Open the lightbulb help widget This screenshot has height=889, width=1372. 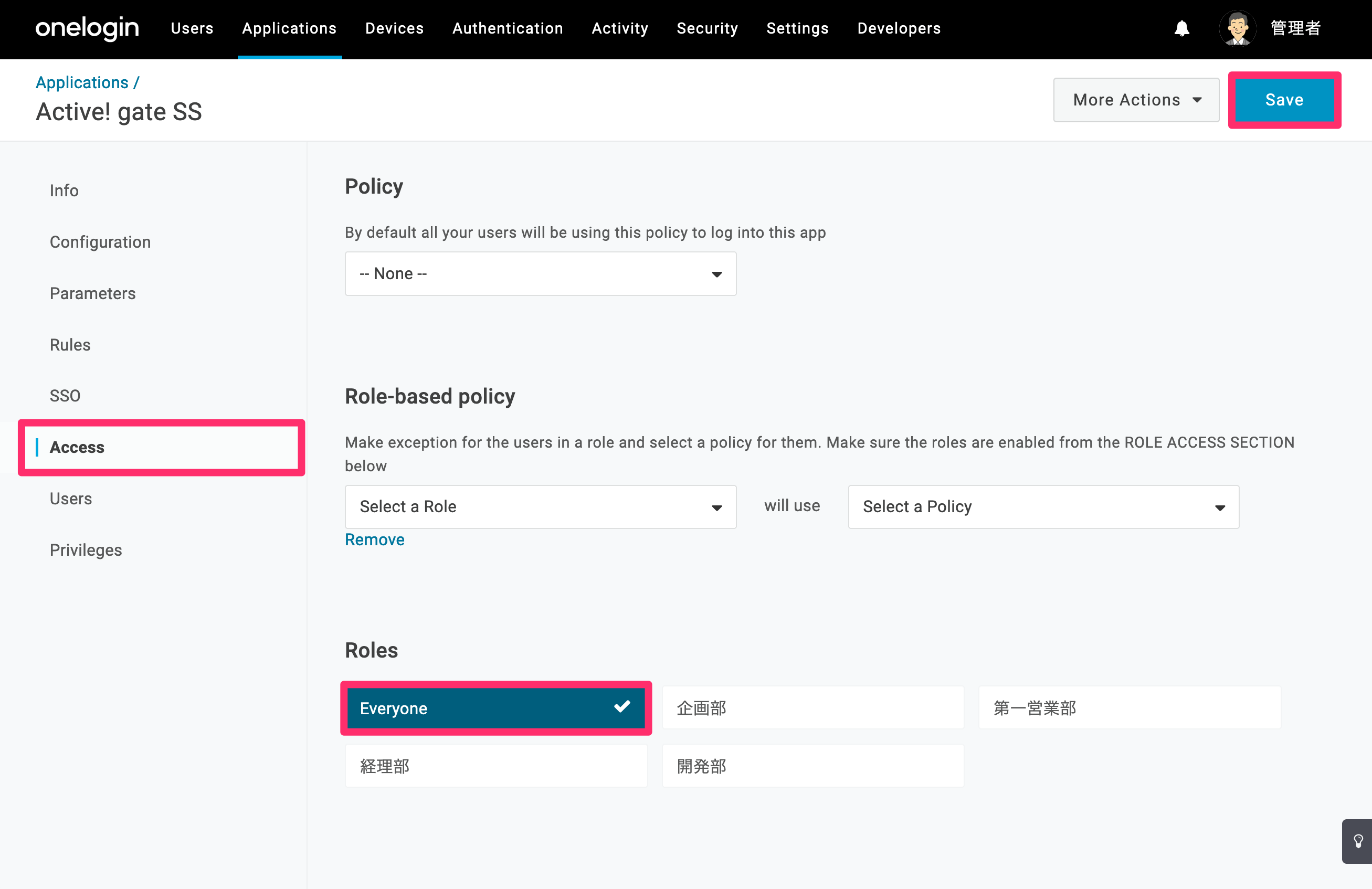[x=1358, y=841]
